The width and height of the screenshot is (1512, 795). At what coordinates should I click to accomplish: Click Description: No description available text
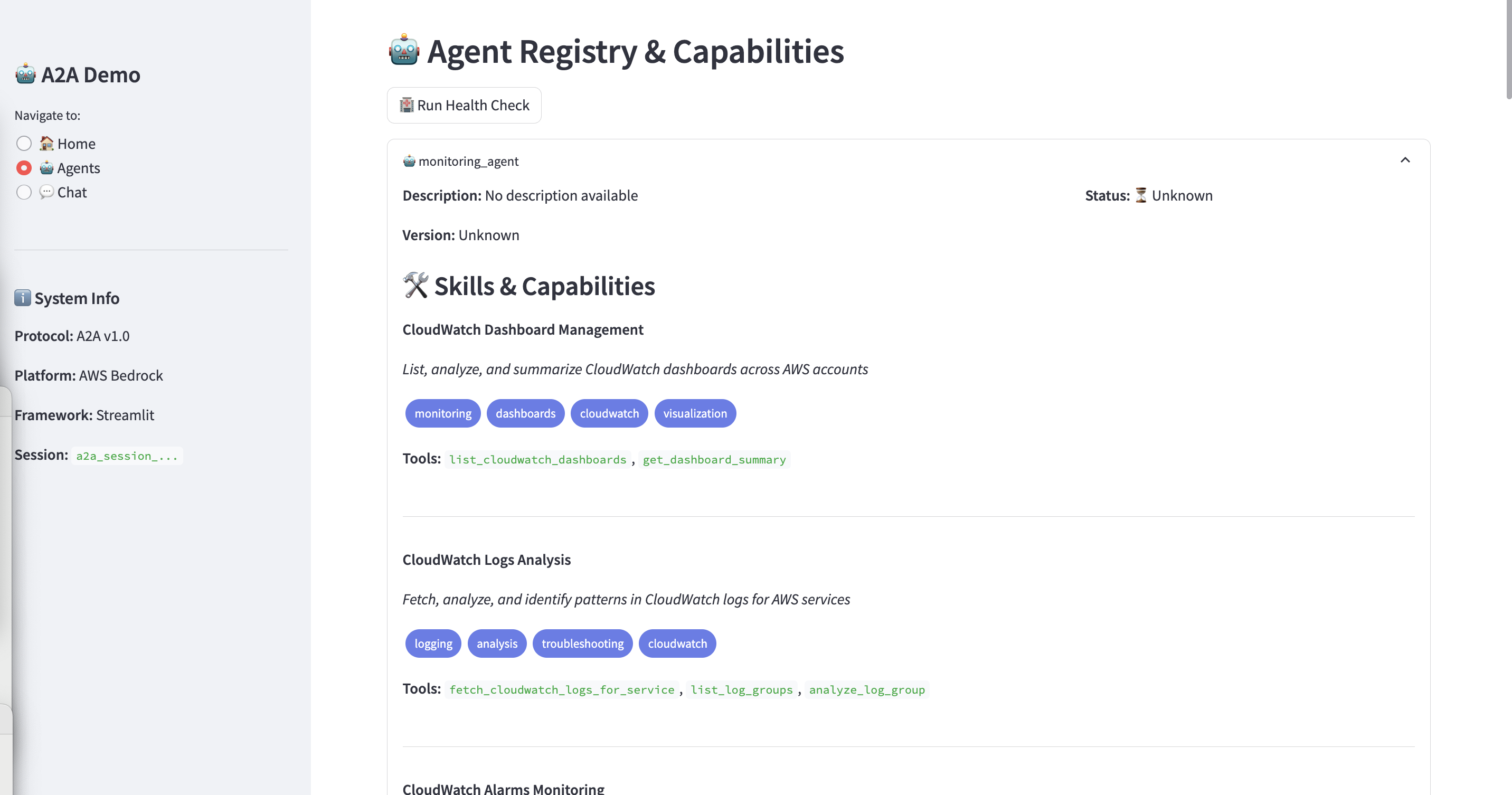coord(520,195)
